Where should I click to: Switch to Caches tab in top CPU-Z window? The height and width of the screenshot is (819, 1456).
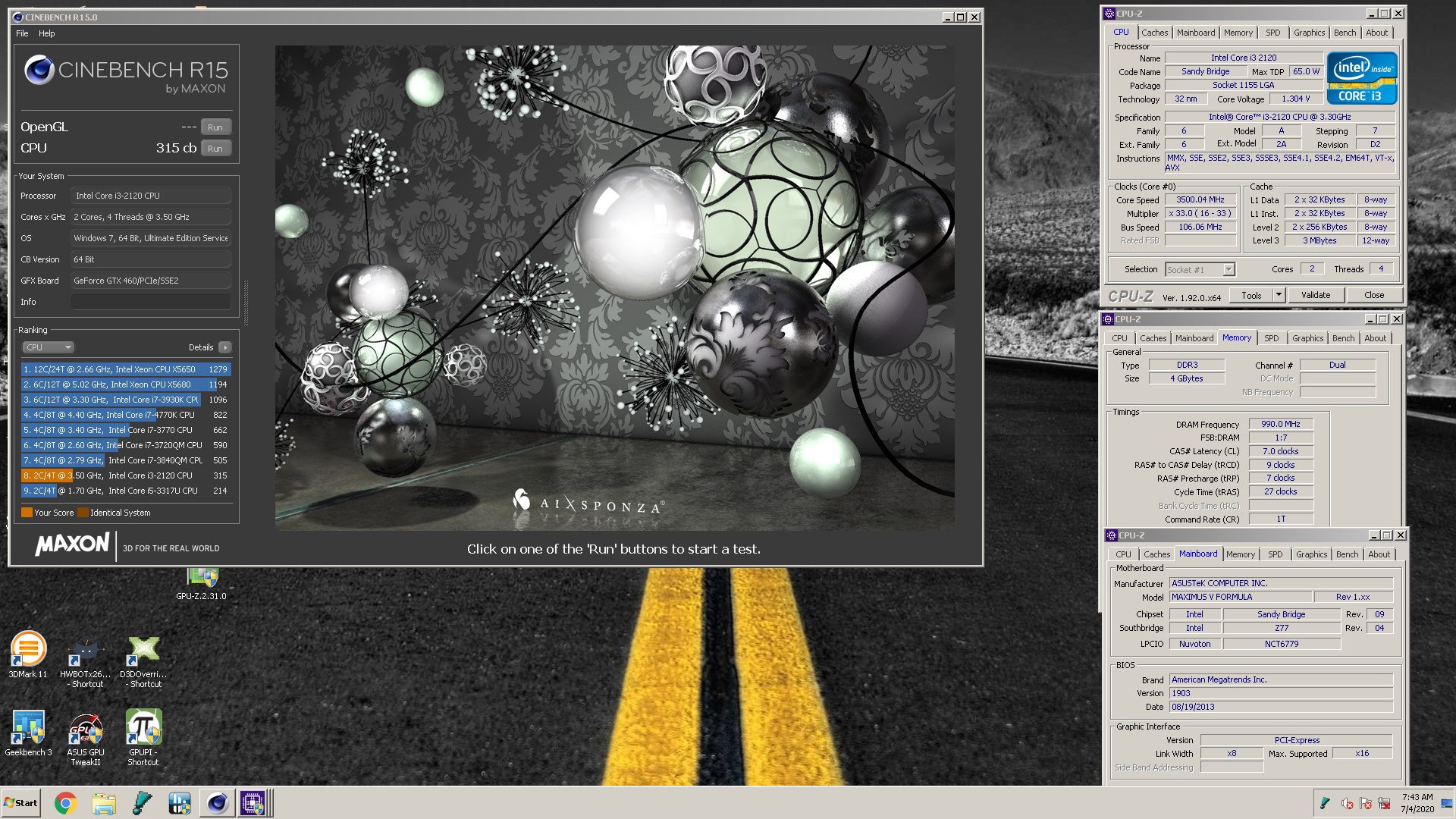tap(1154, 33)
